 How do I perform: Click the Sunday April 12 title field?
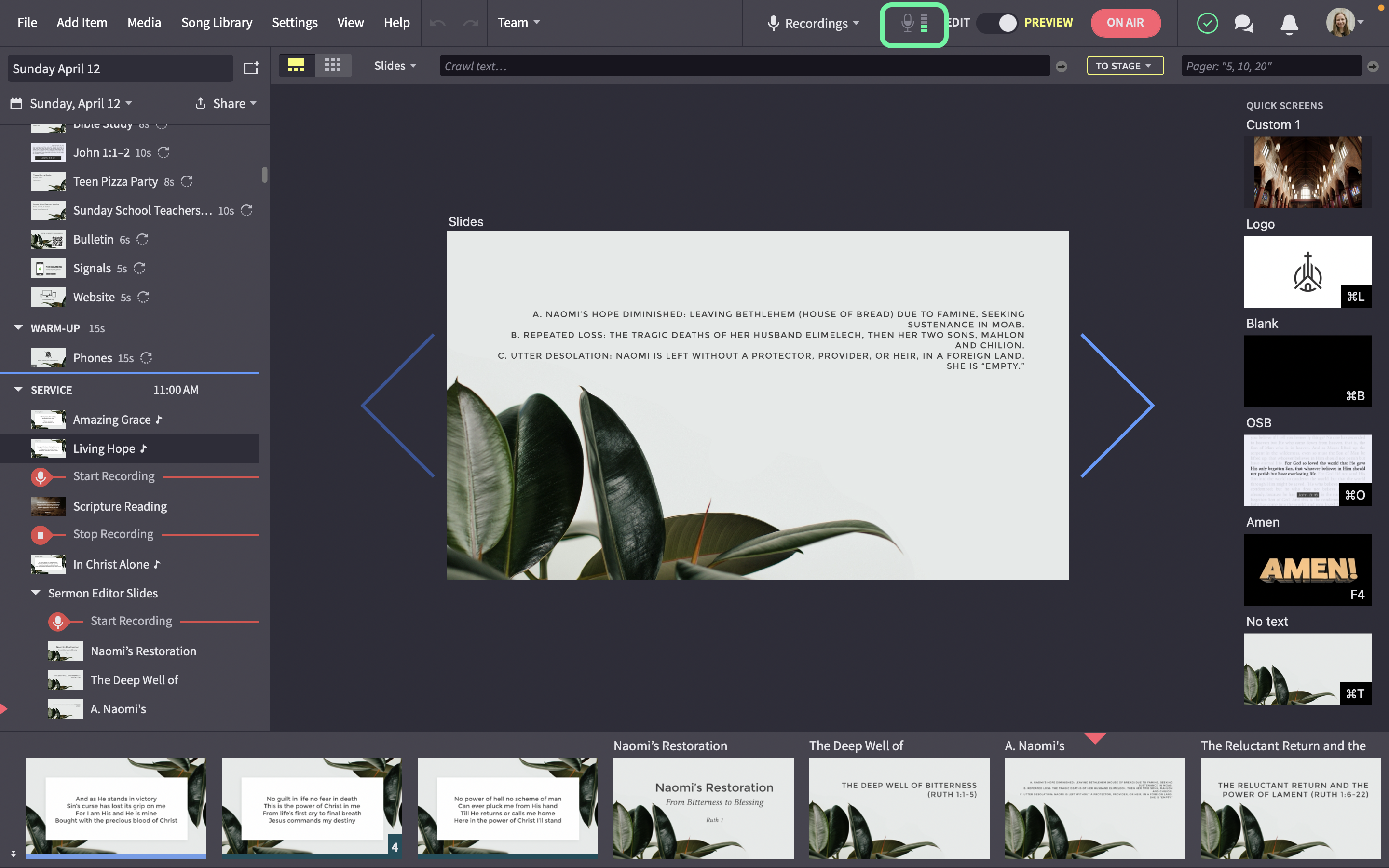(x=120, y=68)
